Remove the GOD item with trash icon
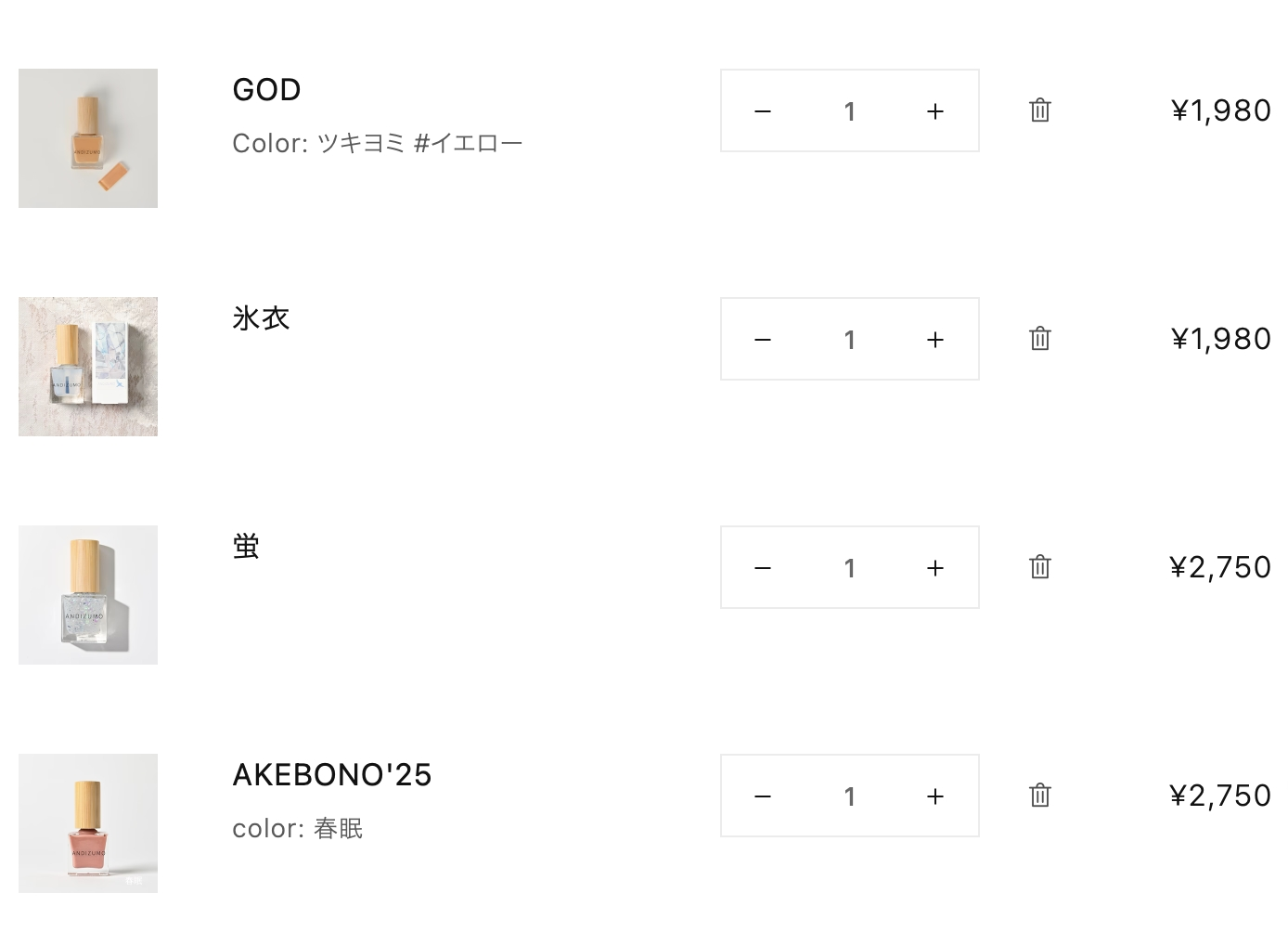 click(x=1040, y=110)
